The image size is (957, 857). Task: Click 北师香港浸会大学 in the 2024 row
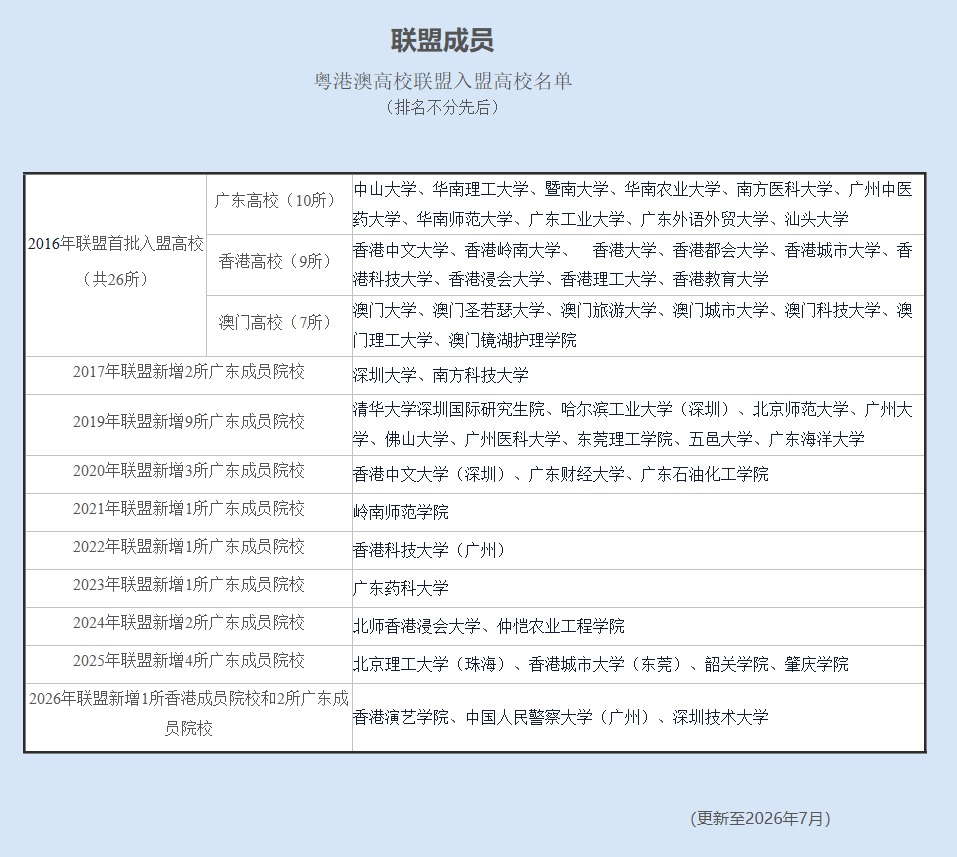tap(417, 626)
